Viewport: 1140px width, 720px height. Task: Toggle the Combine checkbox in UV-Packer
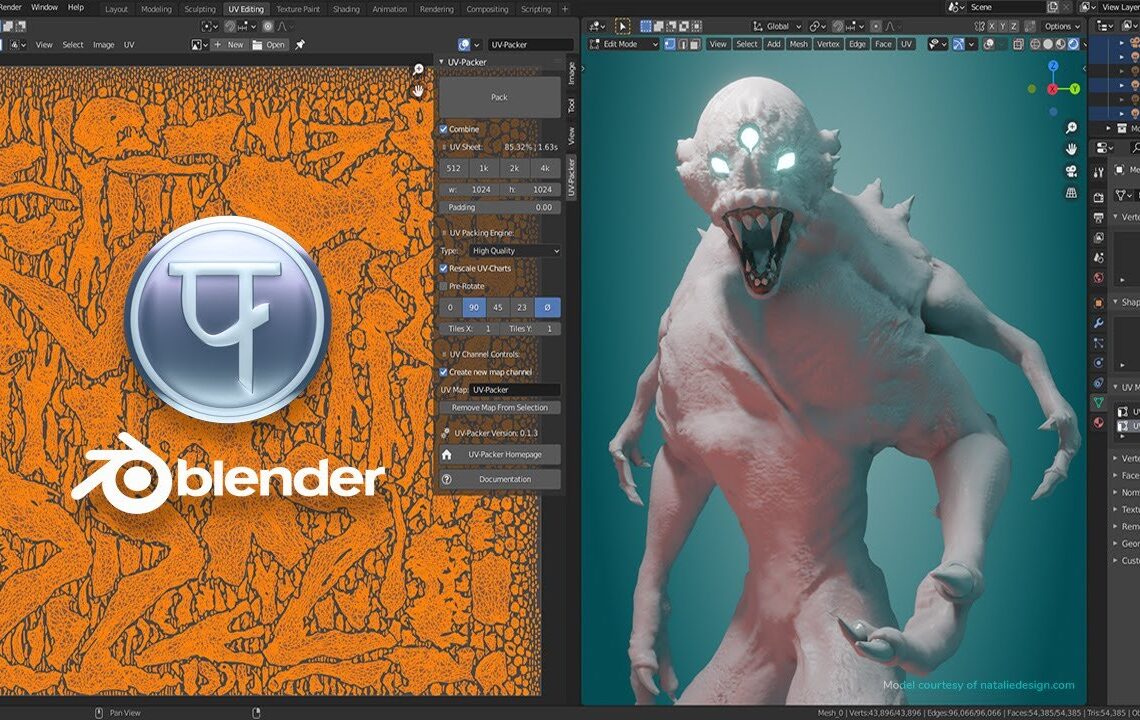[443, 129]
